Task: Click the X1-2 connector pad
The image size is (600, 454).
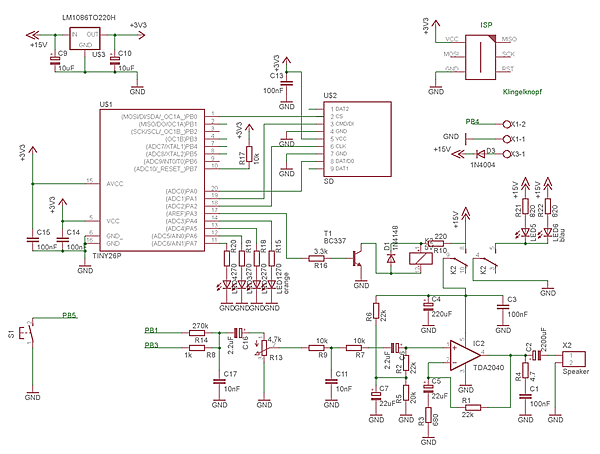Action: pyautogui.click(x=506, y=124)
